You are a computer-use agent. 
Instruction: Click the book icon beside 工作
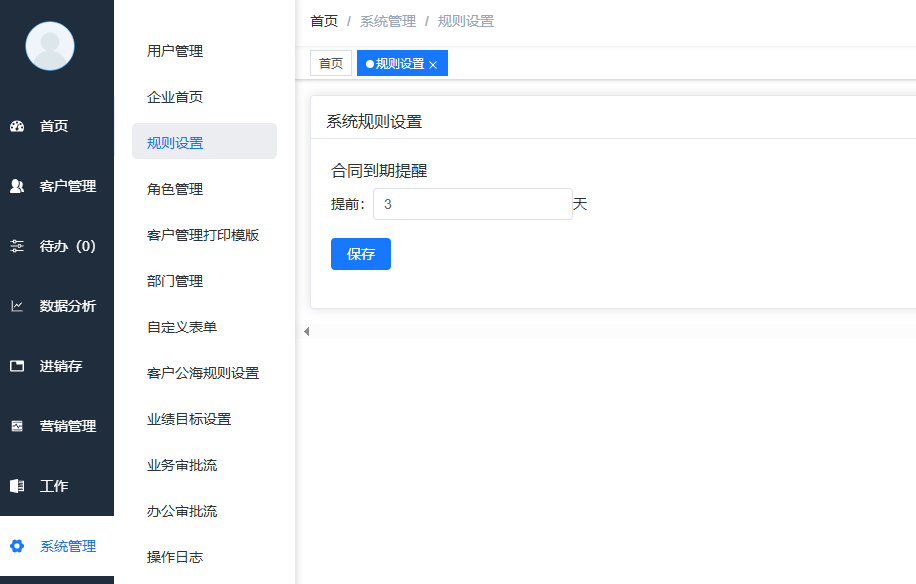pyautogui.click(x=17, y=486)
